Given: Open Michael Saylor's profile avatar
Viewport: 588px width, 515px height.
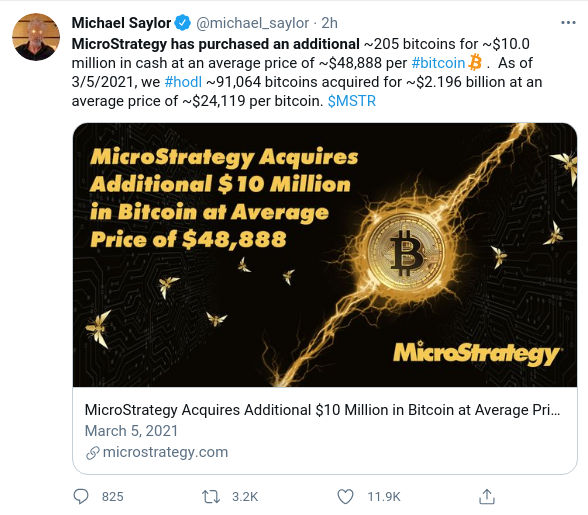Looking at the screenshot, I should [x=36, y=37].
